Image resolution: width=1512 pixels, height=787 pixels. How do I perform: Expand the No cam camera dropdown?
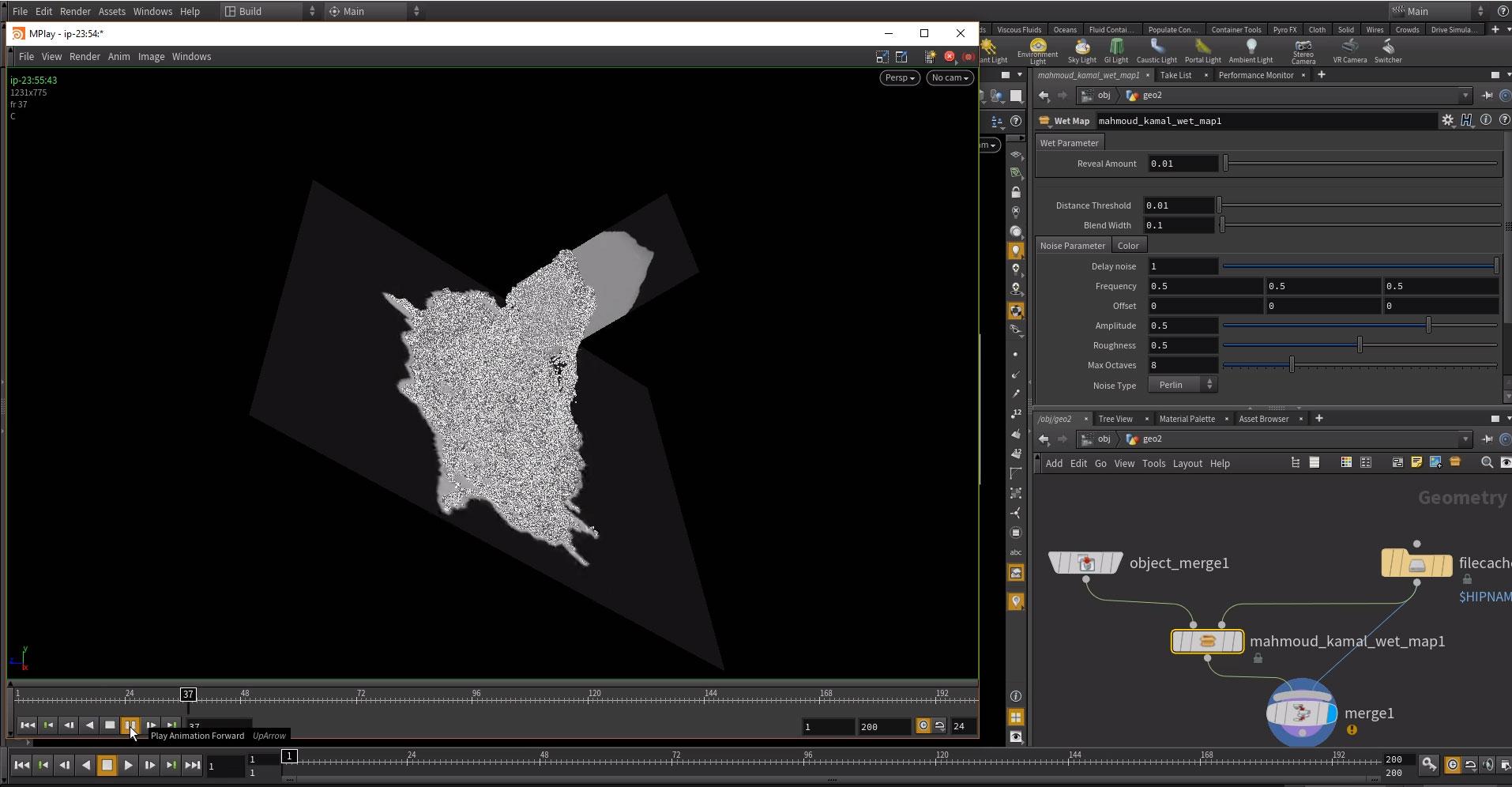(950, 77)
